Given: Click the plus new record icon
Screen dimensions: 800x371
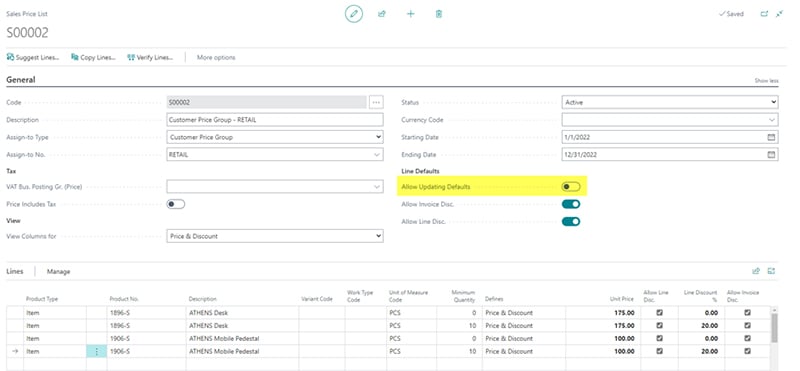Looking at the screenshot, I should tap(410, 14).
